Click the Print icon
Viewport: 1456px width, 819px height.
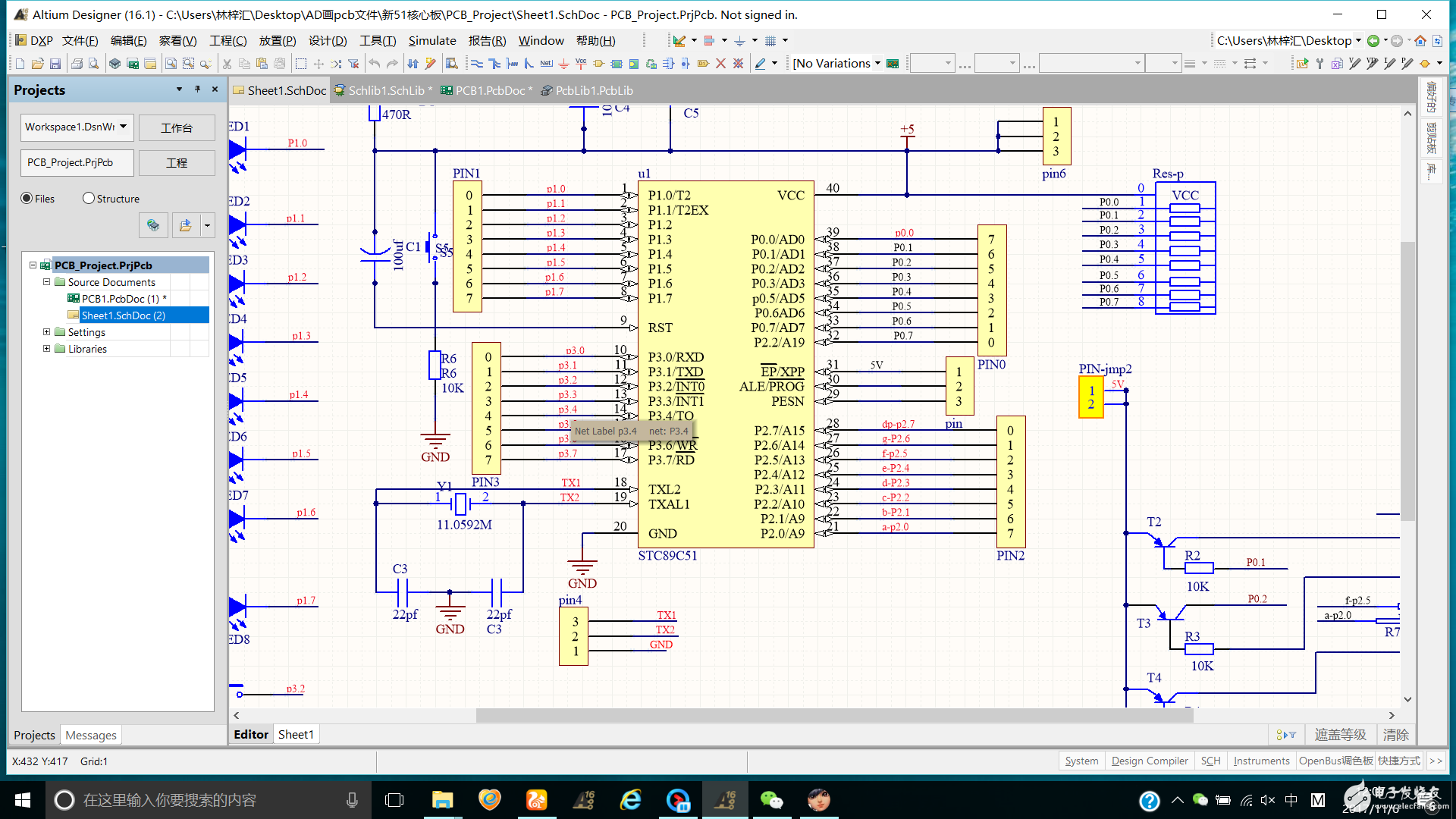77,64
